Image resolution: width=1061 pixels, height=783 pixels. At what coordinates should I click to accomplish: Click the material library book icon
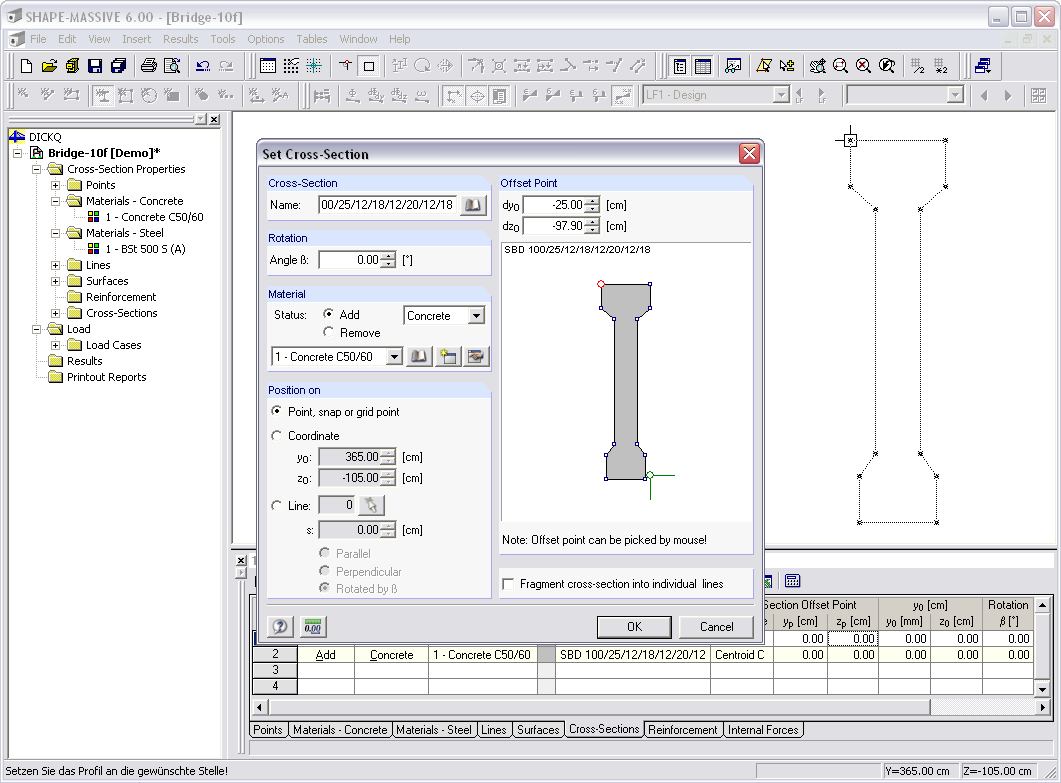[x=420, y=357]
